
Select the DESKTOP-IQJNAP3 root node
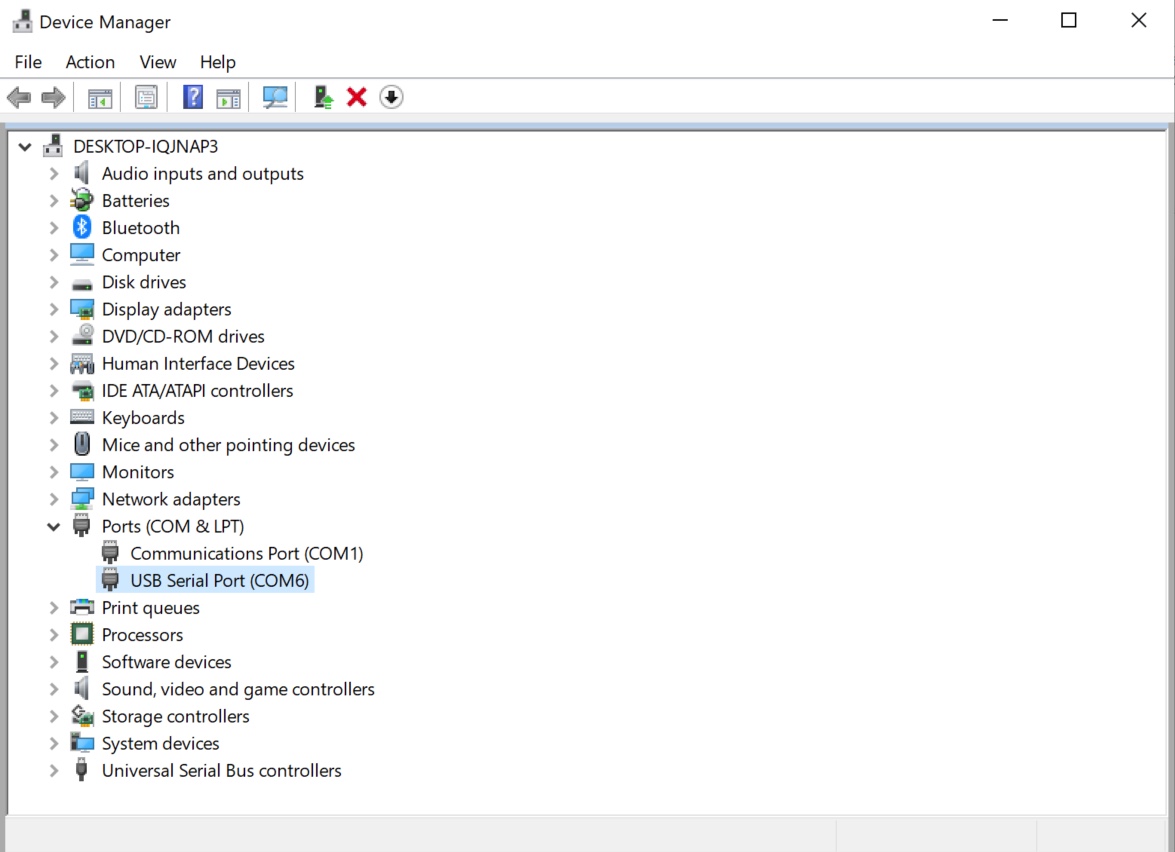point(143,146)
